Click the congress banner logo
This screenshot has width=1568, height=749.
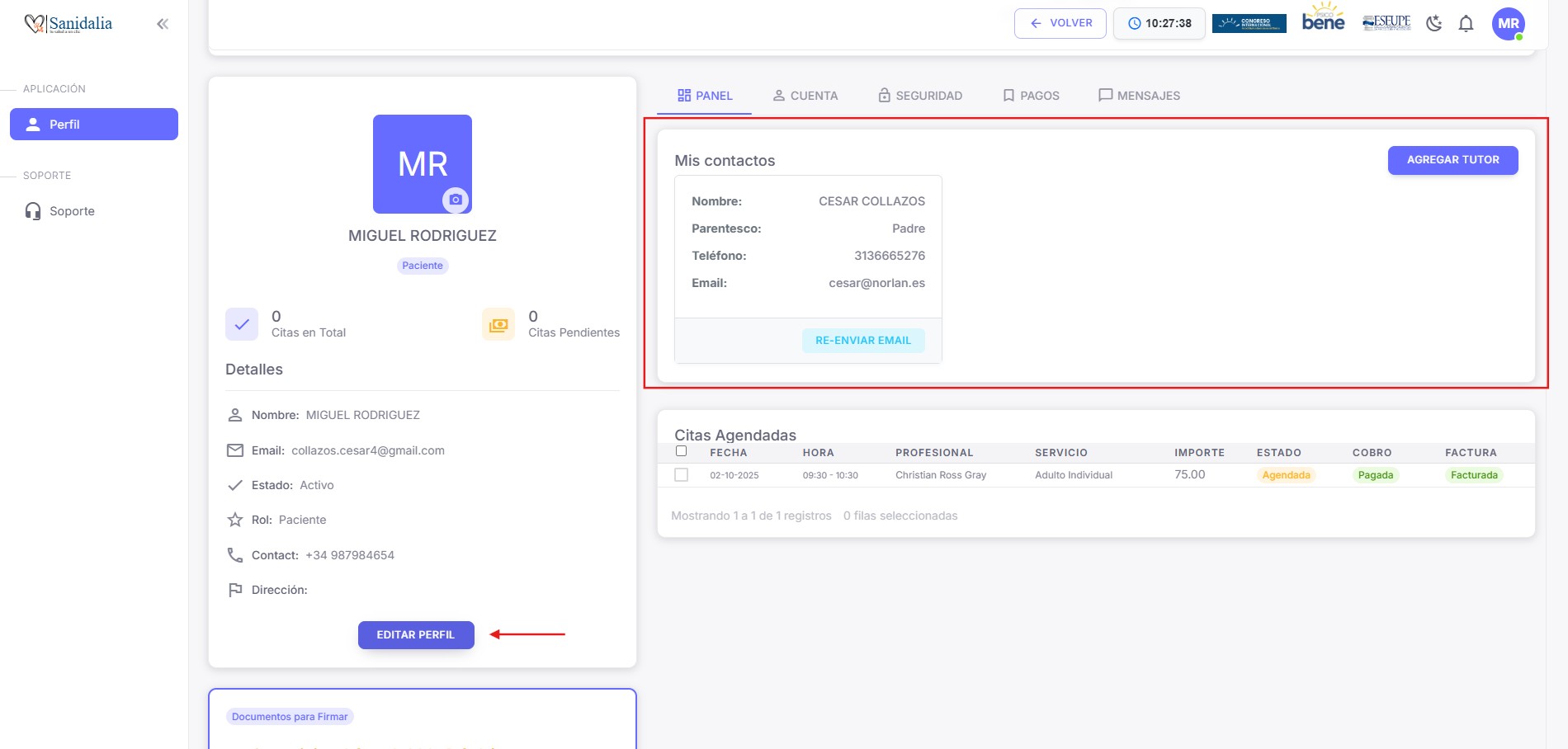pos(1249,23)
